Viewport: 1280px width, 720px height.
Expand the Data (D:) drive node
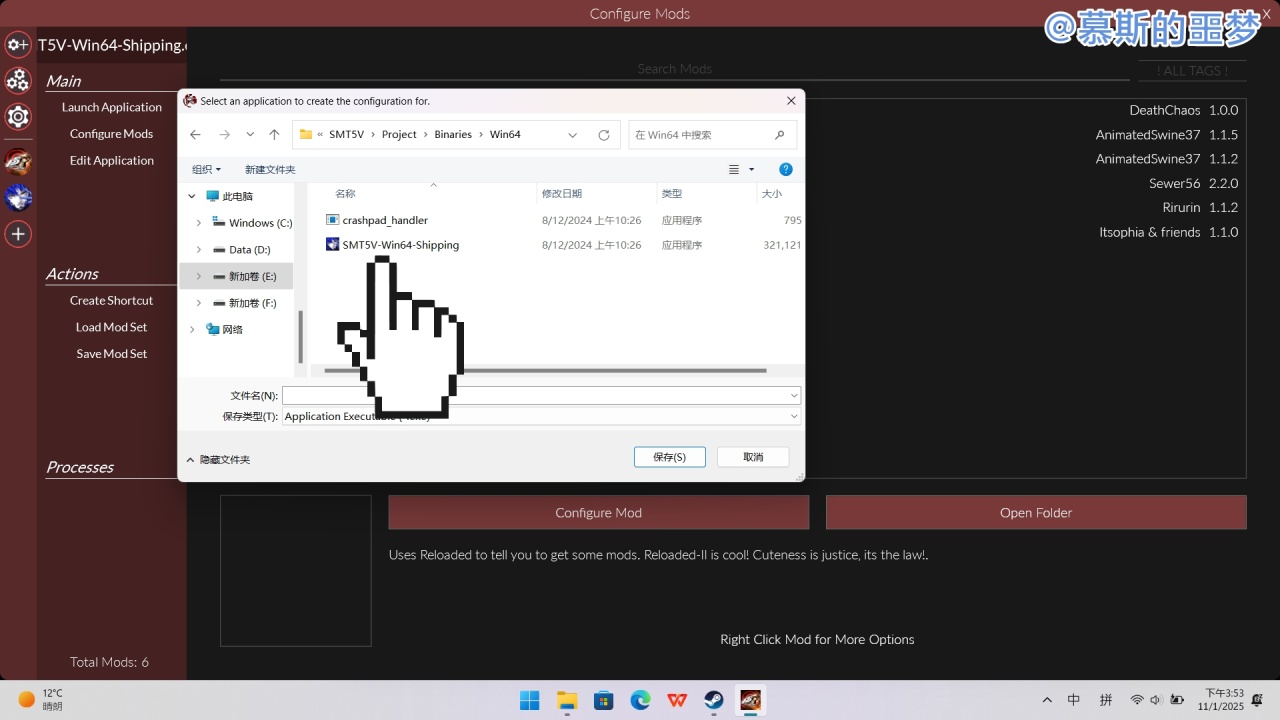point(198,250)
